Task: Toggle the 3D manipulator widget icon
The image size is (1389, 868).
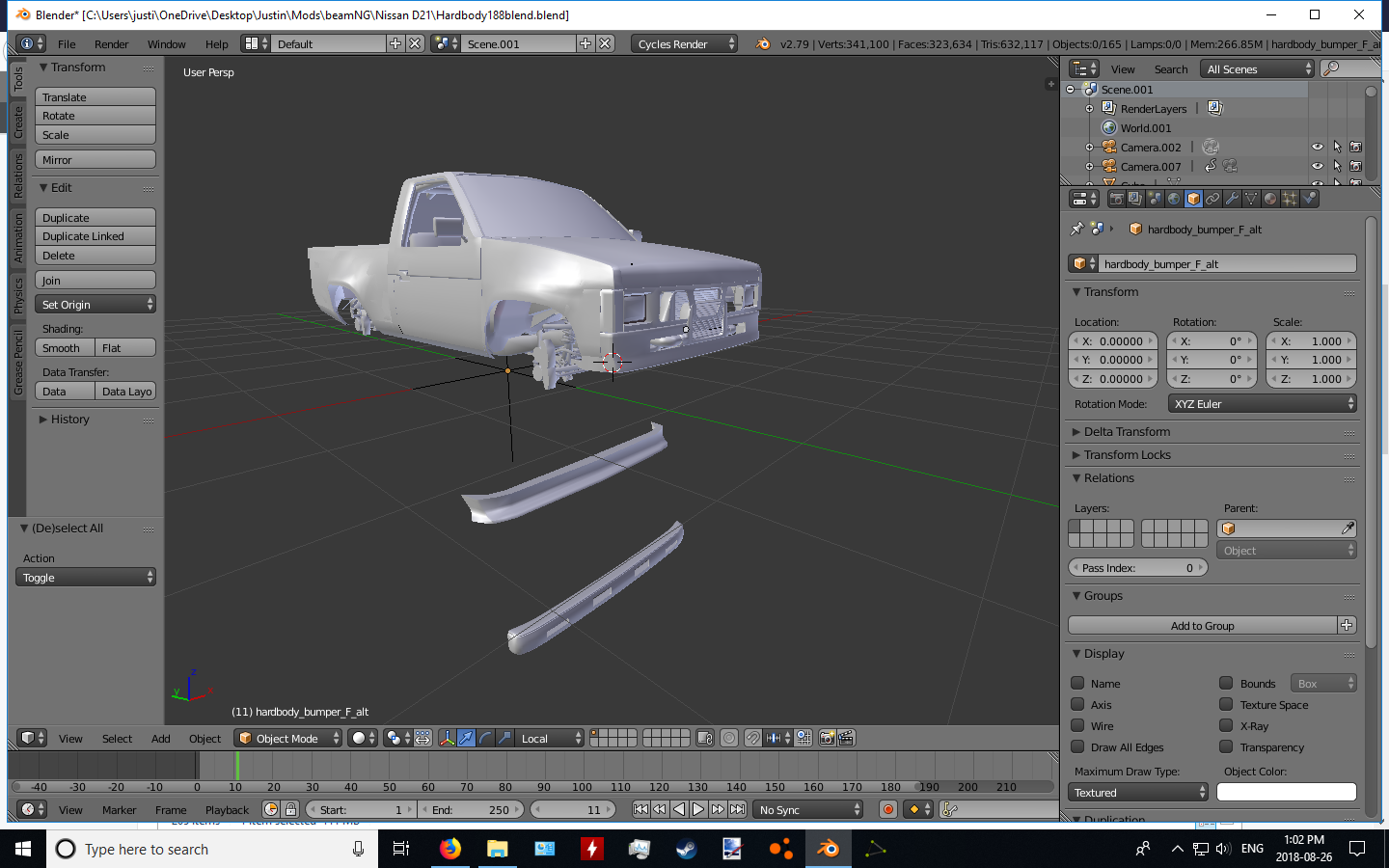Action: pos(447,738)
